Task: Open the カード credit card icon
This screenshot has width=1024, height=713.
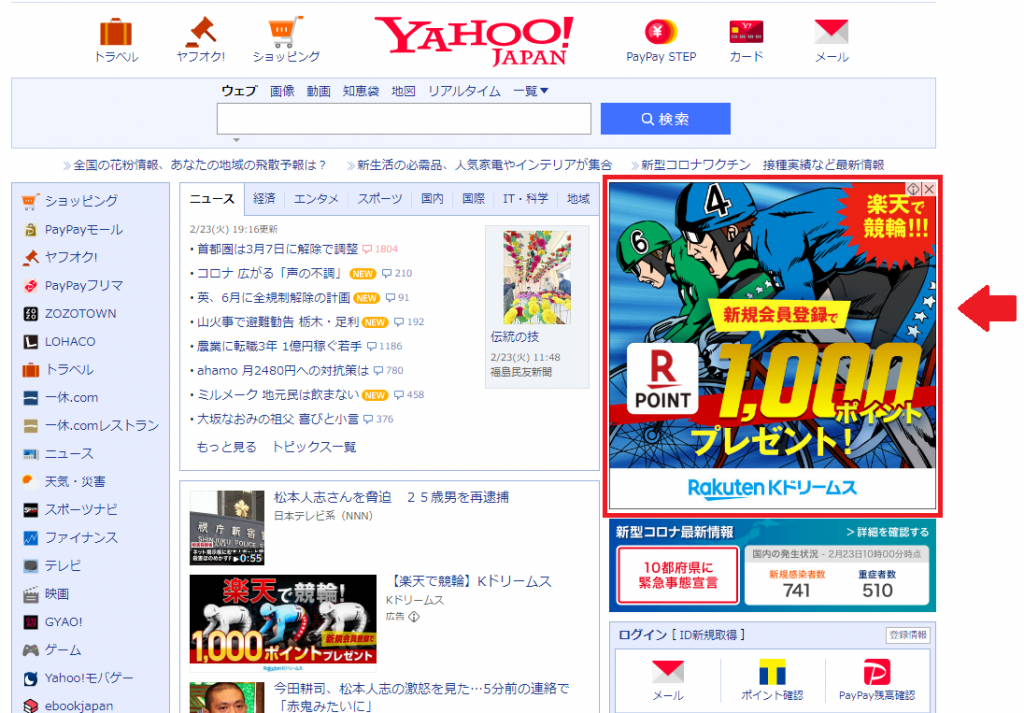Action: (x=746, y=31)
